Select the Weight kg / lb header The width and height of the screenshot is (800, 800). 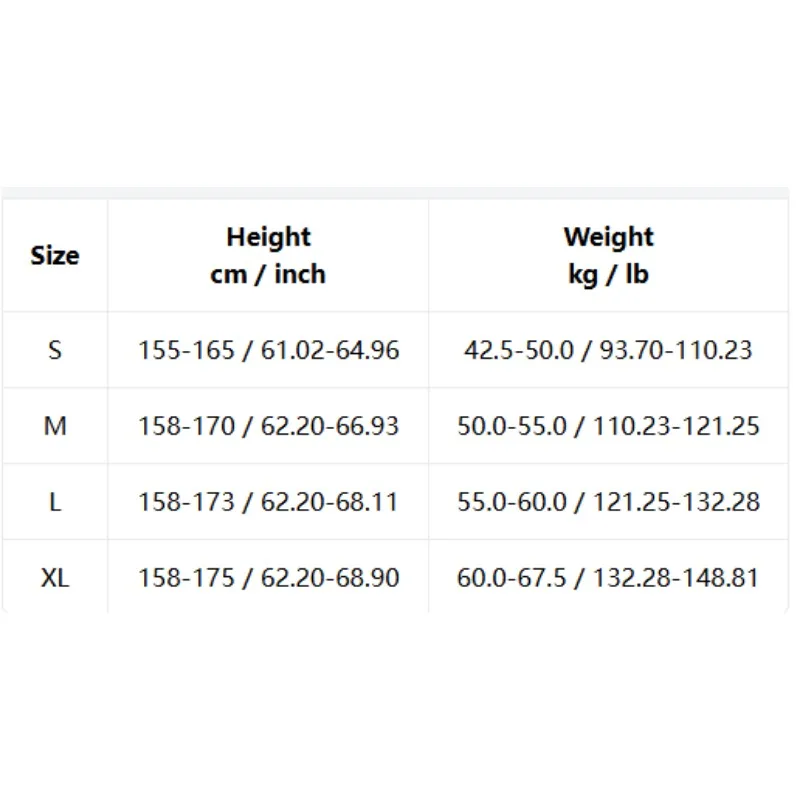click(x=609, y=255)
